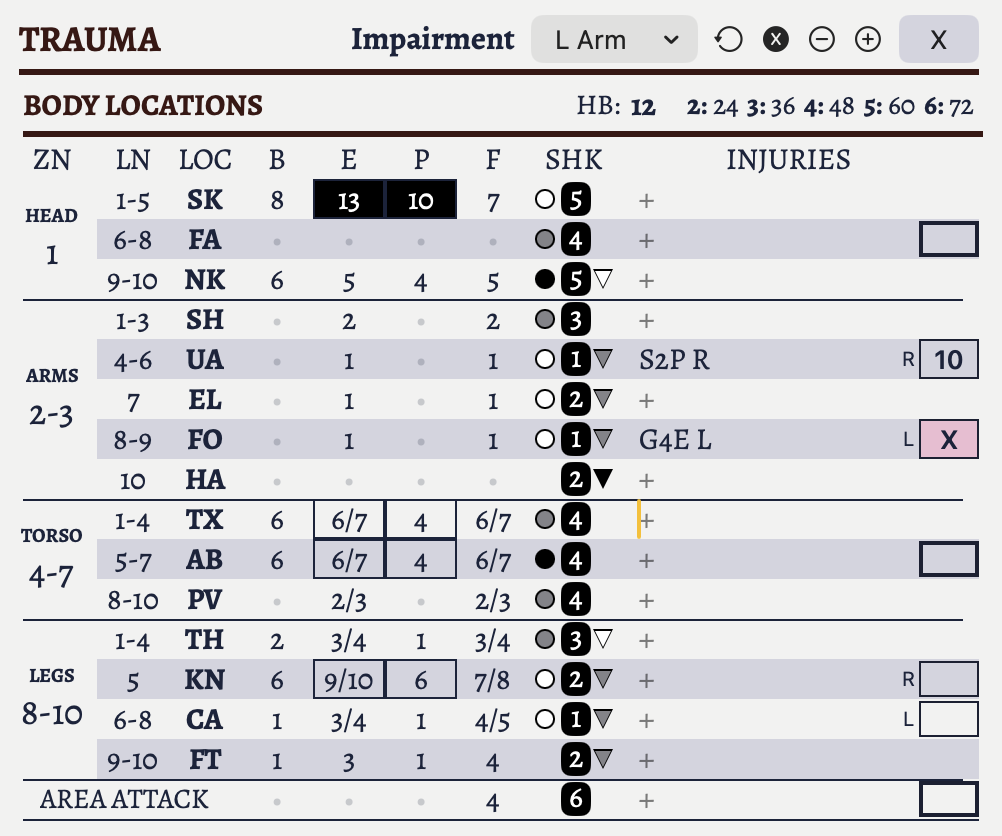This screenshot has height=836, width=1002.
Task: Toggle the black NK shock circle
Action: (x=545, y=280)
